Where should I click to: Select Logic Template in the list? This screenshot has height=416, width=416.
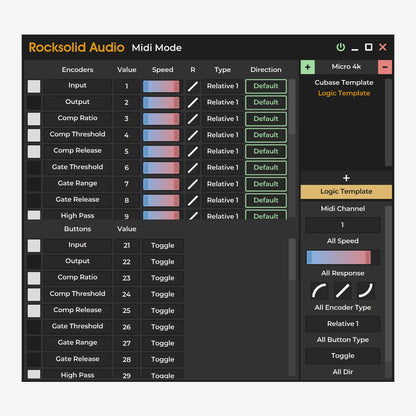click(344, 93)
